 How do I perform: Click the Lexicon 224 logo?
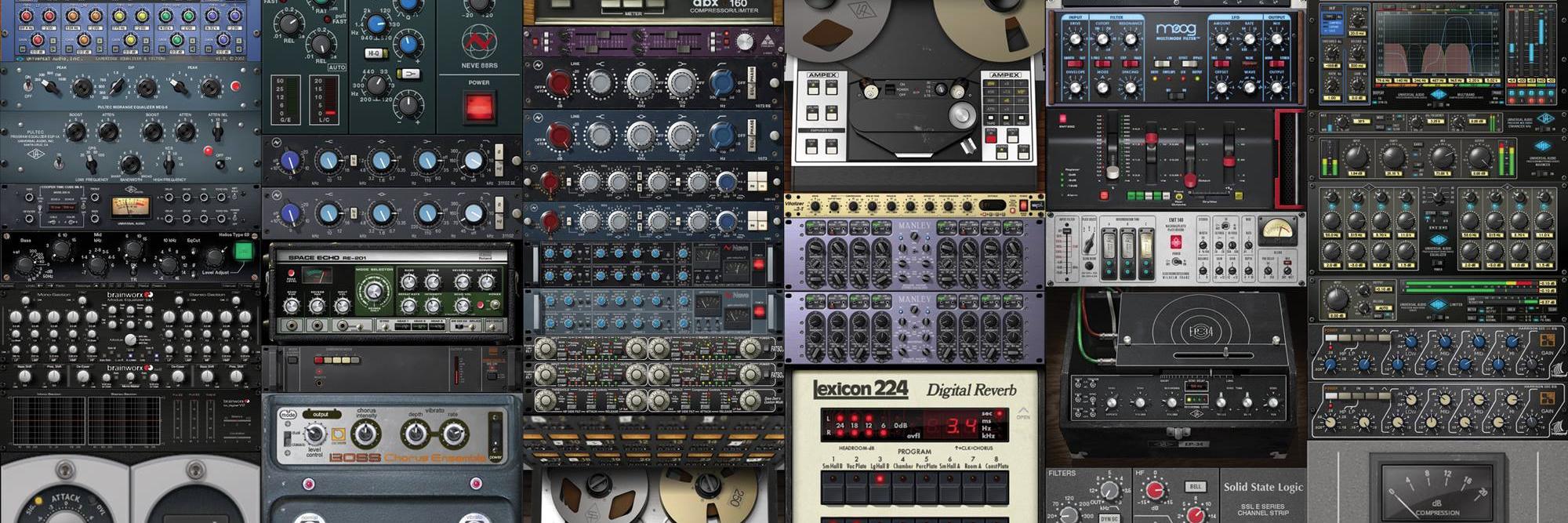point(860,389)
